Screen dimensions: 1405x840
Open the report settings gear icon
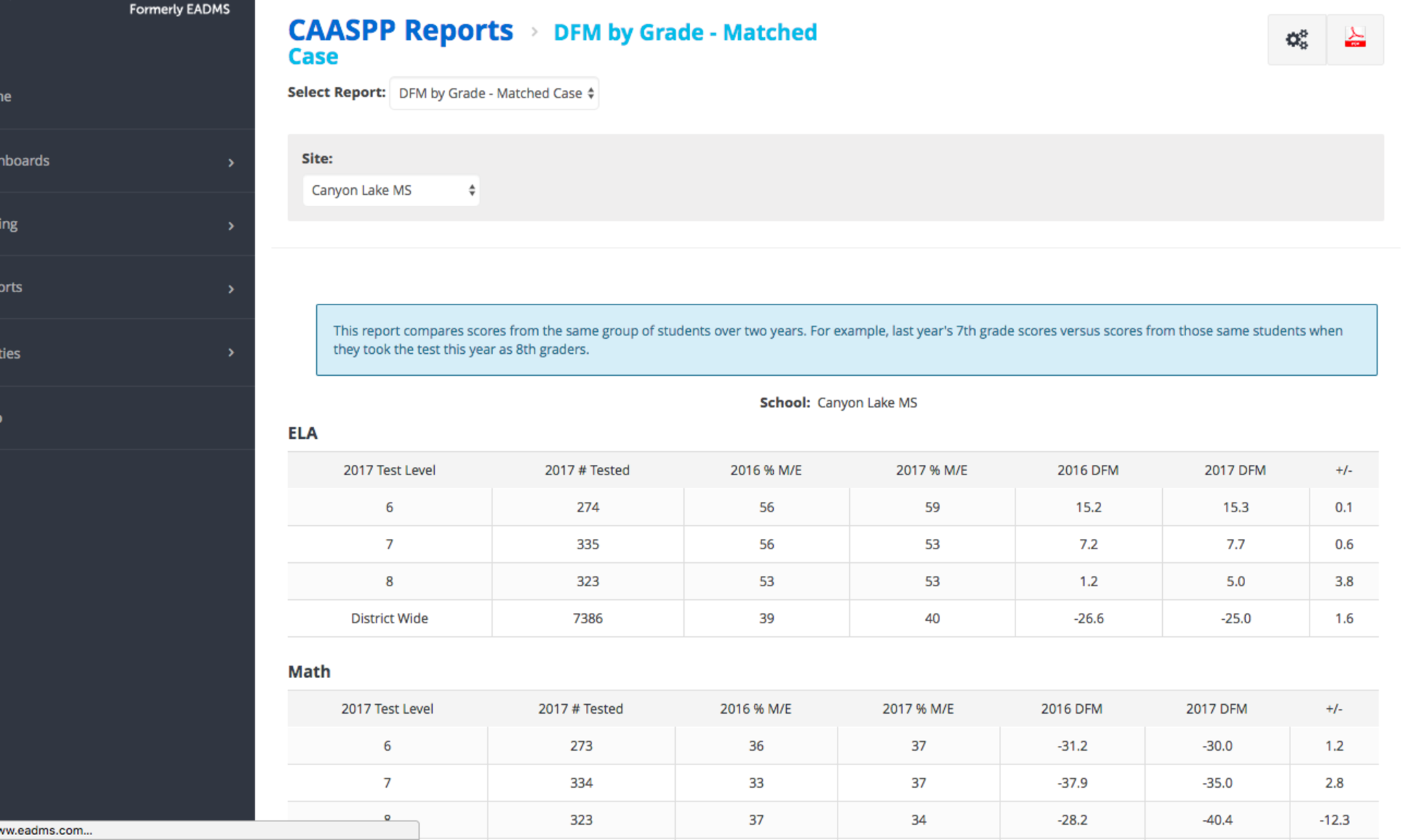point(1296,40)
